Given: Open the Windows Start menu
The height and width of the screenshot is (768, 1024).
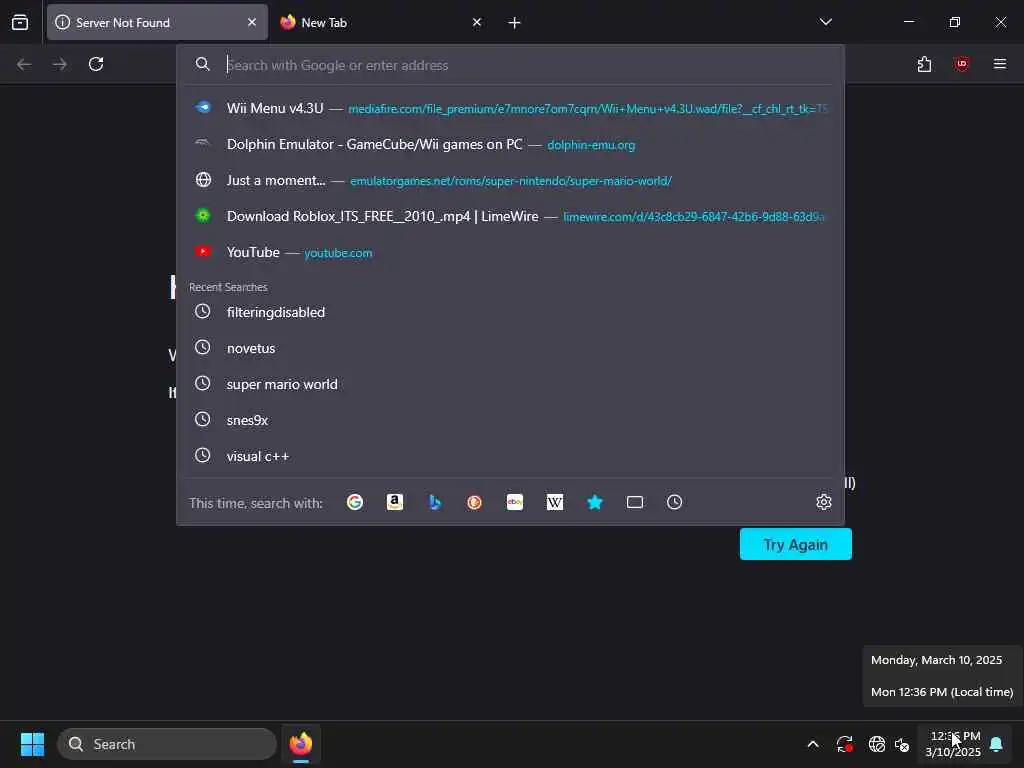Looking at the screenshot, I should [32, 744].
